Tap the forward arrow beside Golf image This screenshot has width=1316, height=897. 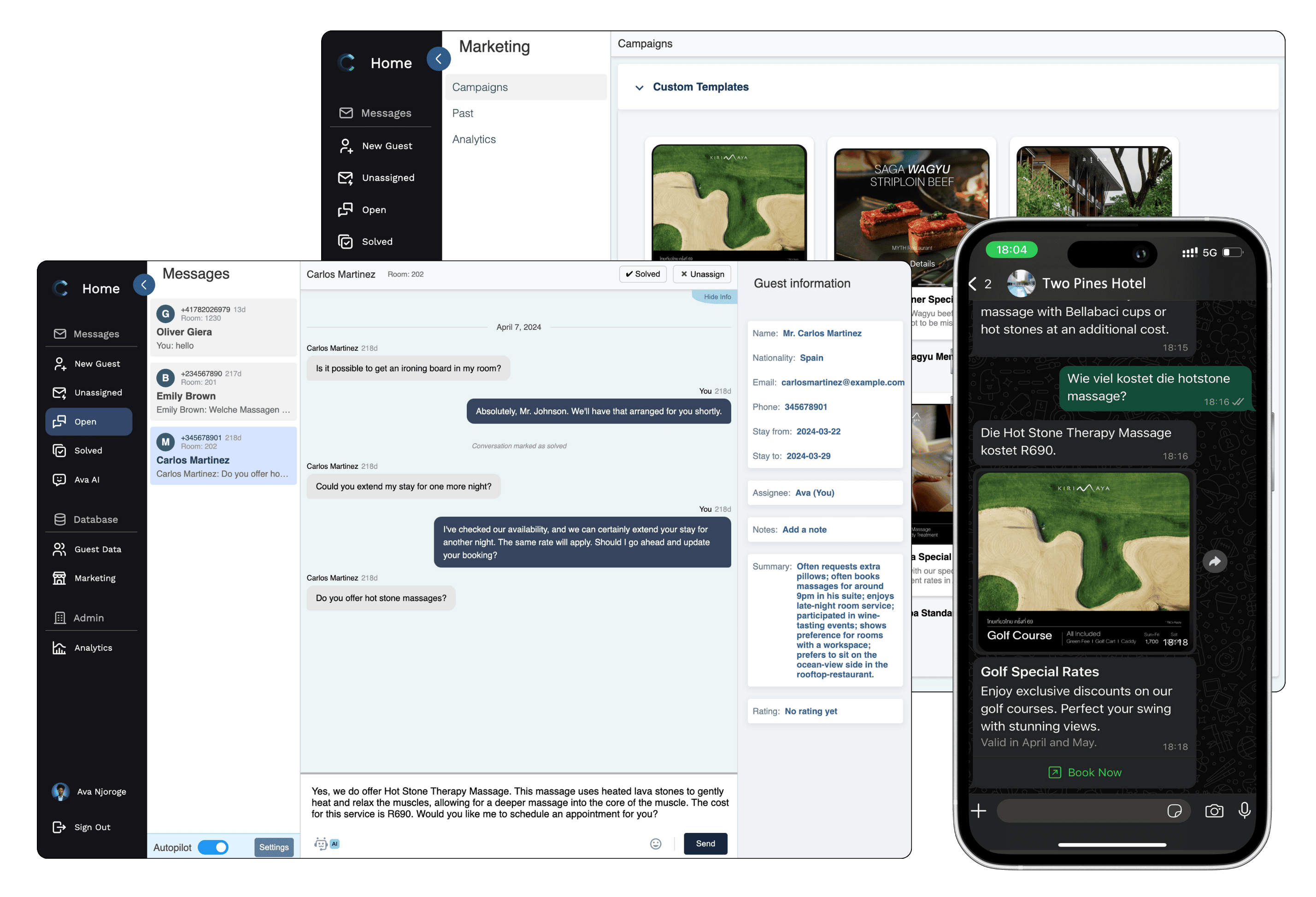coord(1215,562)
